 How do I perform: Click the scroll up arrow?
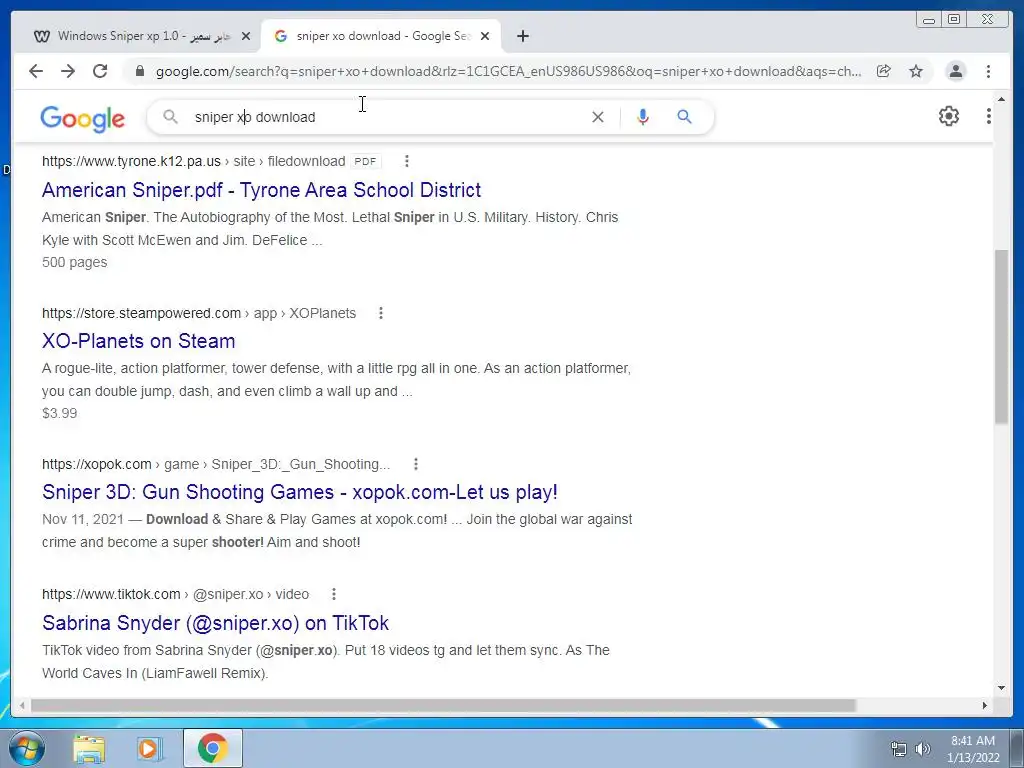(x=1002, y=99)
